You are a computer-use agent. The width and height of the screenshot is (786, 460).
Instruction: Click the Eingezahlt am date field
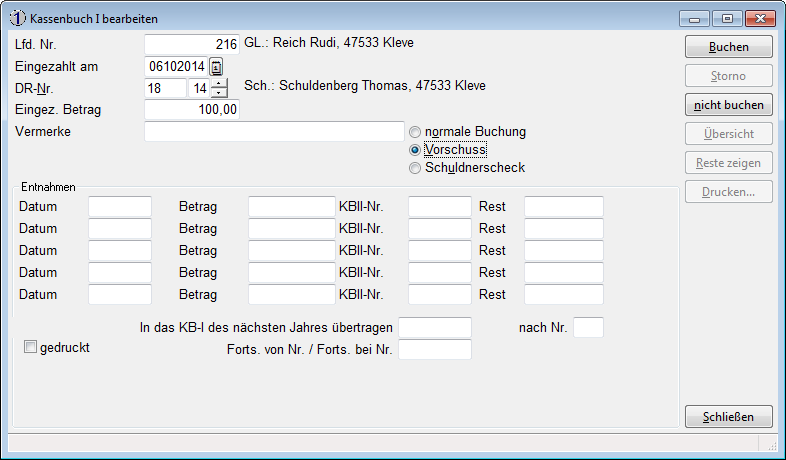point(176,66)
